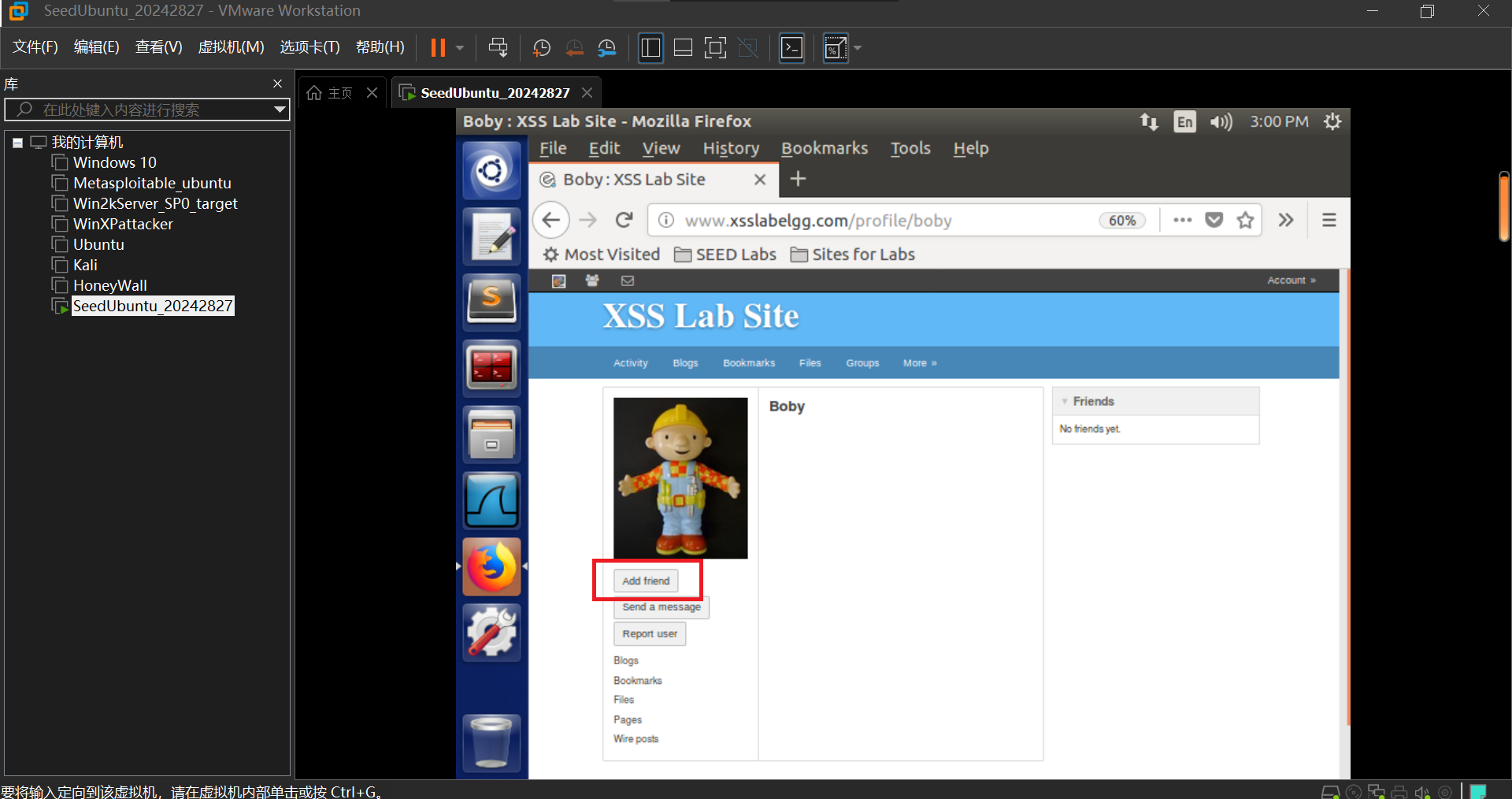
Task: Close the SeedUbuntu_20242827 tab
Action: click(x=587, y=93)
